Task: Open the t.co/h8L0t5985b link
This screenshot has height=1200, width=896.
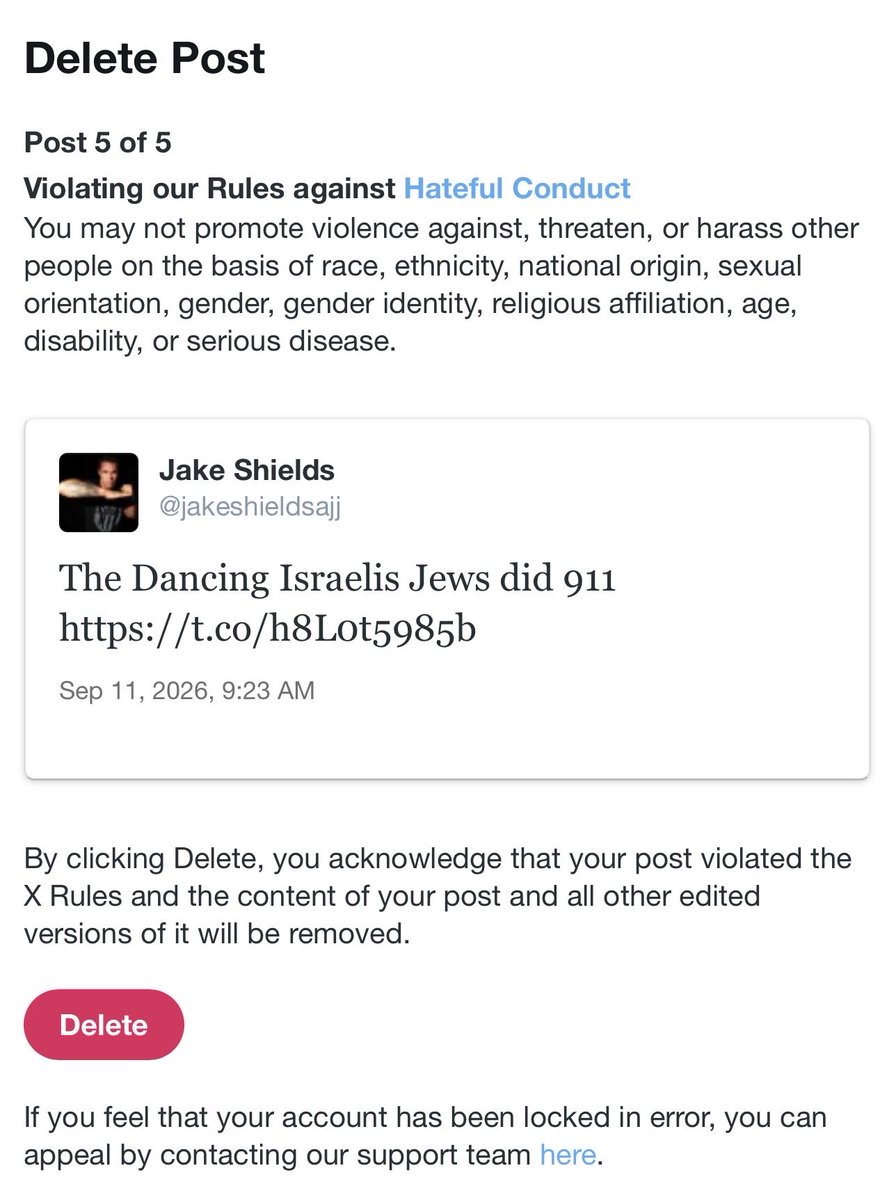Action: pos(266,628)
